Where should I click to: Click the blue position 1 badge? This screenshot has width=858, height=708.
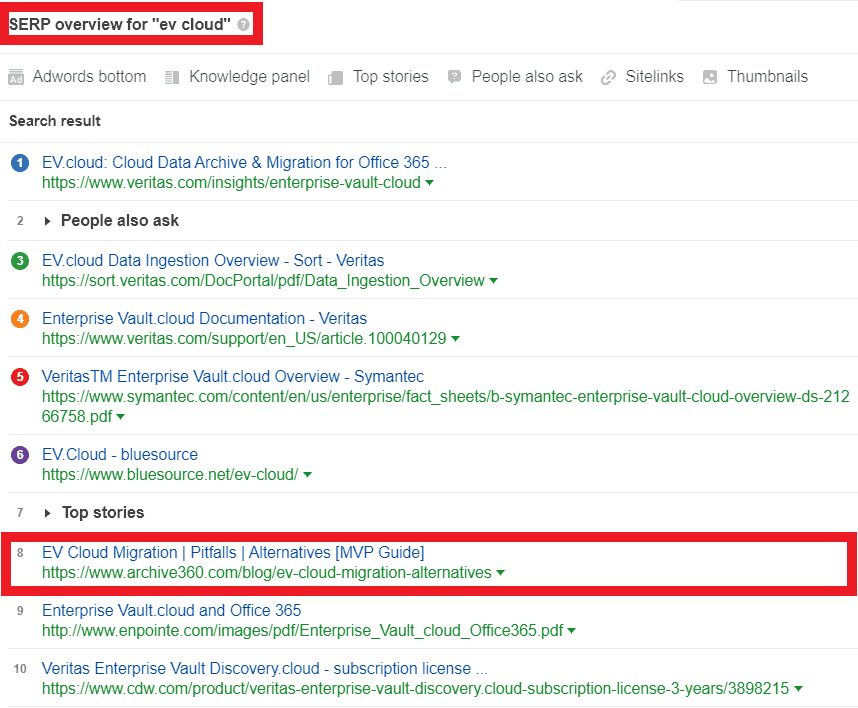pos(20,163)
